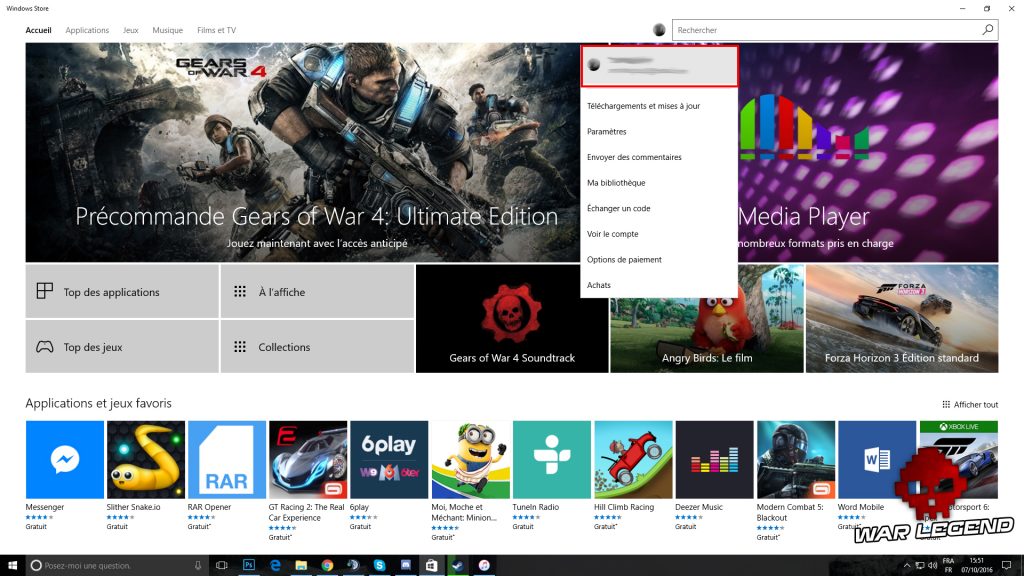
Task: Select the Word Mobile app icon
Action: 877,459
